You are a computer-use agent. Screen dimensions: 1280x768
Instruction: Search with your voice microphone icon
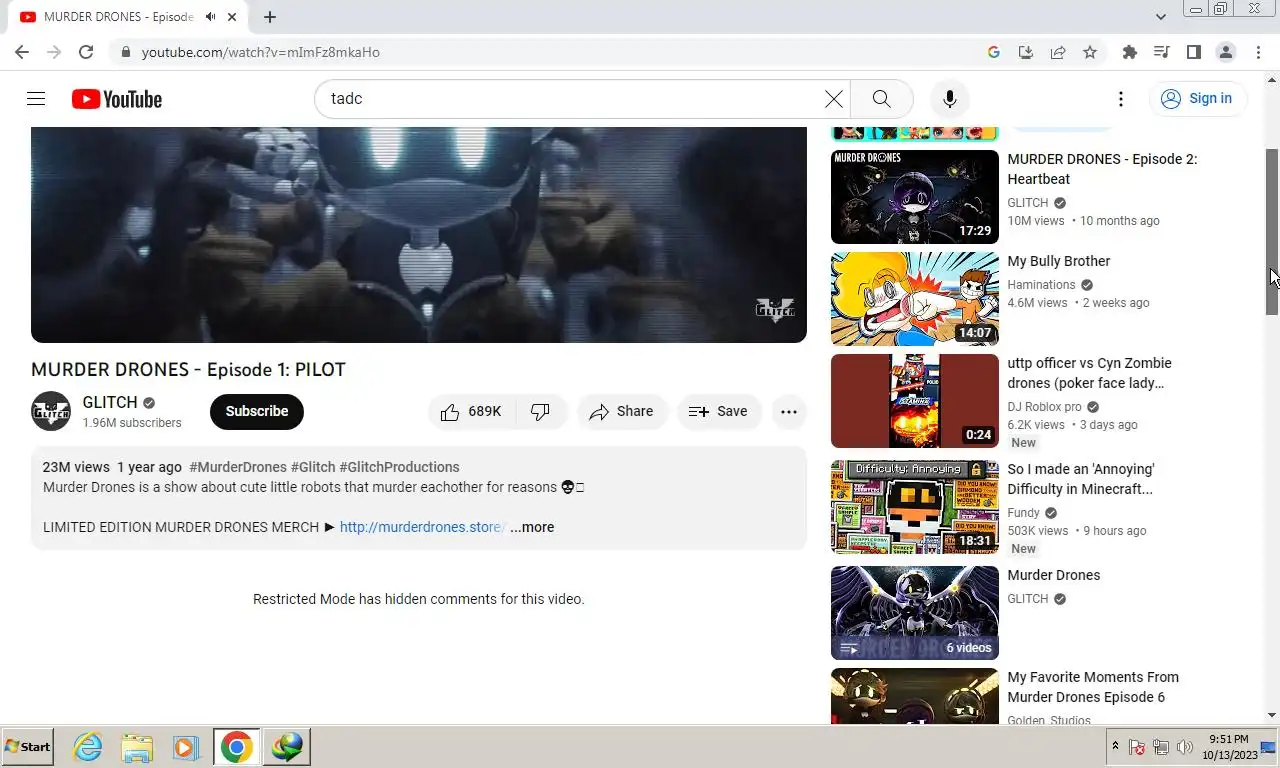coord(950,99)
